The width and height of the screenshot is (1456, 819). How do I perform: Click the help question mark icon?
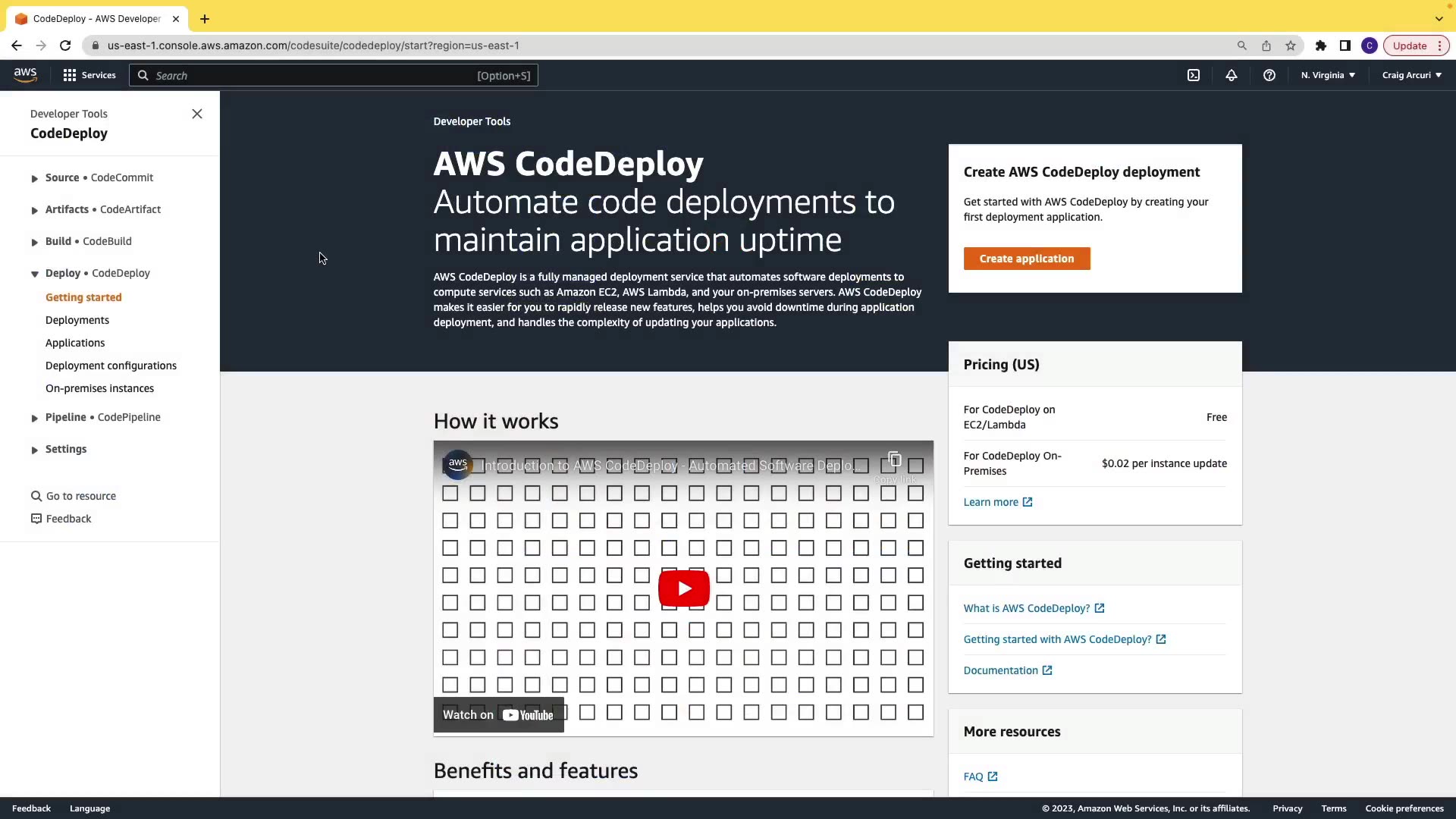pyautogui.click(x=1269, y=75)
